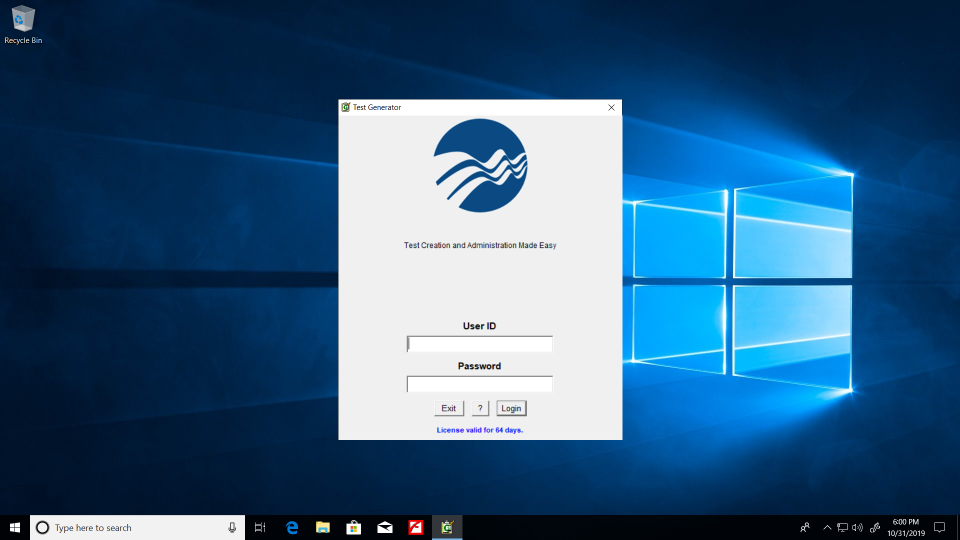This screenshot has width=960, height=540.
Task: Open the red Adobe Flash taskbar icon
Action: [415, 527]
